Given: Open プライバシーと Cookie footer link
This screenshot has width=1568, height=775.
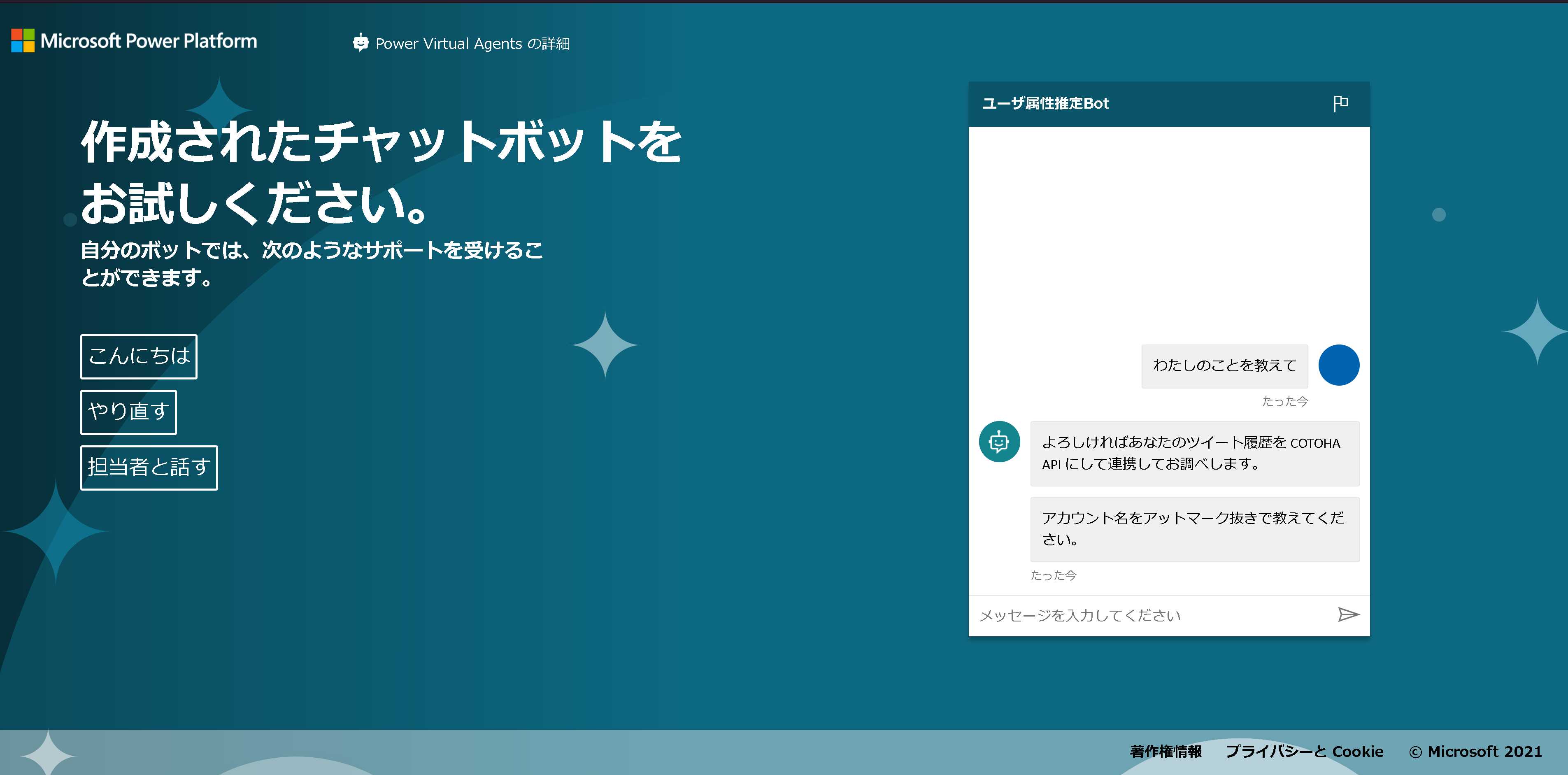Looking at the screenshot, I should point(1304,751).
